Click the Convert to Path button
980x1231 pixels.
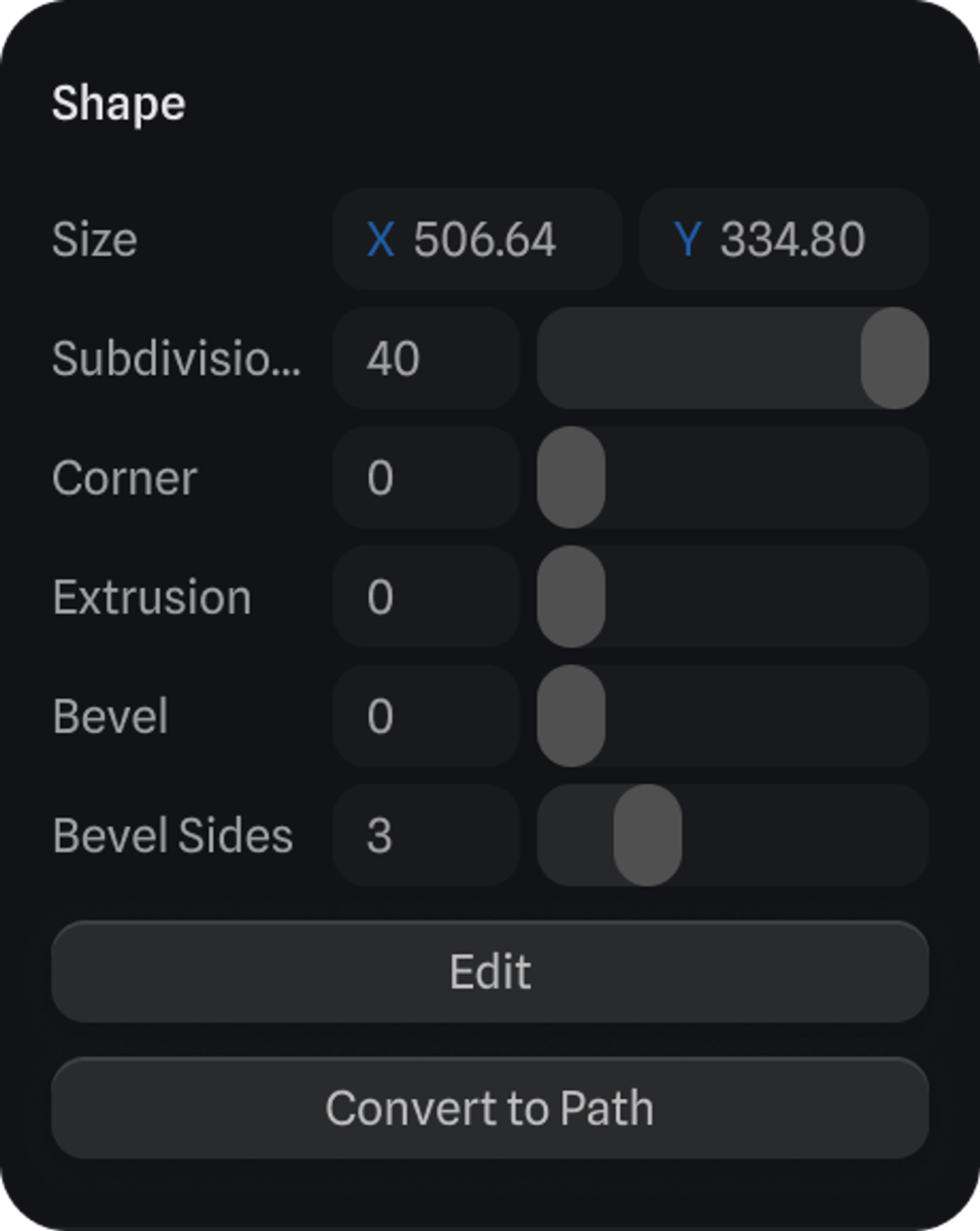tap(490, 1108)
